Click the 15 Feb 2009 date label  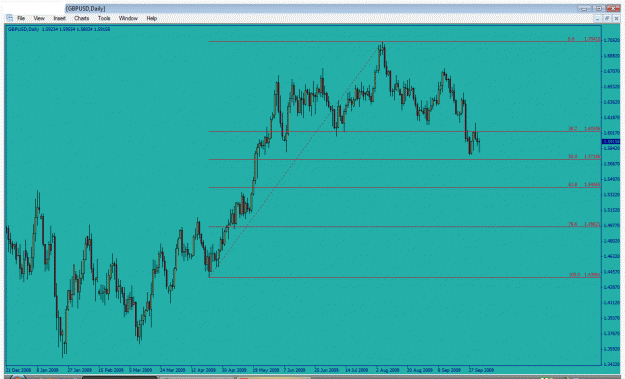pos(110,370)
